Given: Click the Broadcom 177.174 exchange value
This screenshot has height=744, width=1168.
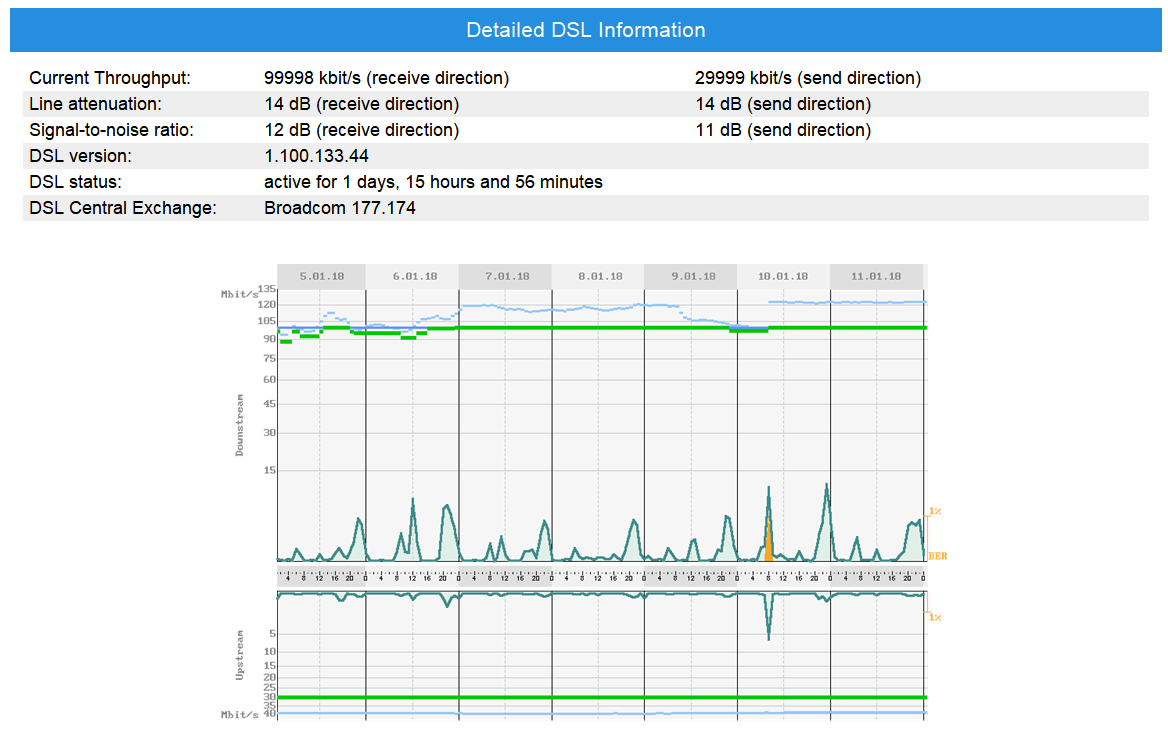Looking at the screenshot, I should (340, 208).
